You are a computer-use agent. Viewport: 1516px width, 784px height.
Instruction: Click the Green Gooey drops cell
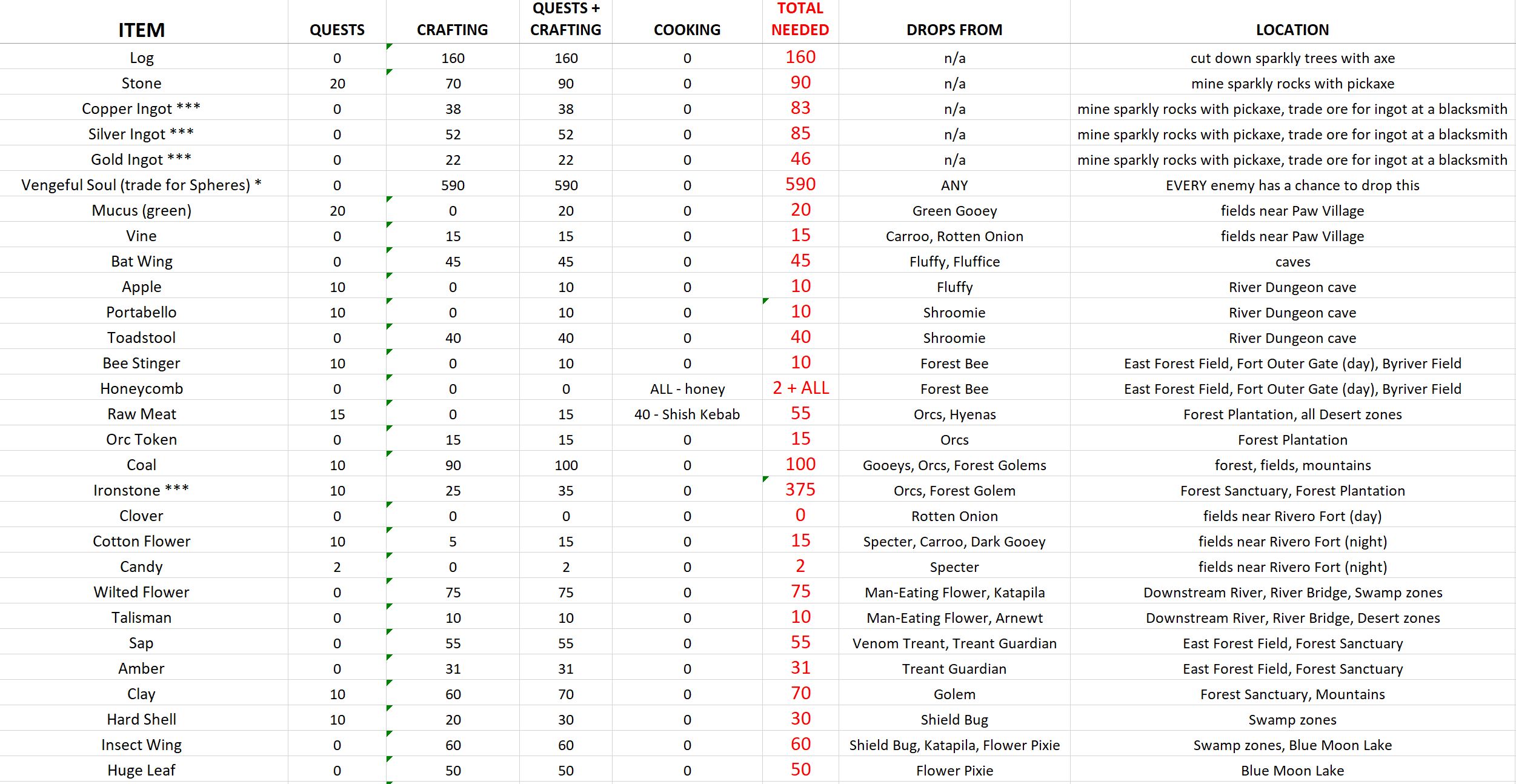tap(954, 210)
